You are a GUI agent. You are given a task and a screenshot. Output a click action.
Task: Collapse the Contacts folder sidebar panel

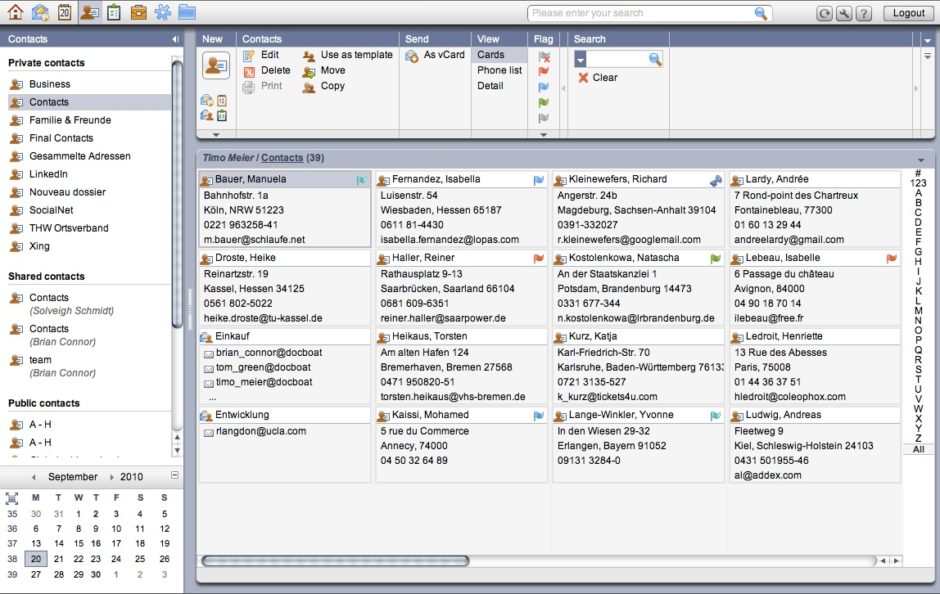176,39
